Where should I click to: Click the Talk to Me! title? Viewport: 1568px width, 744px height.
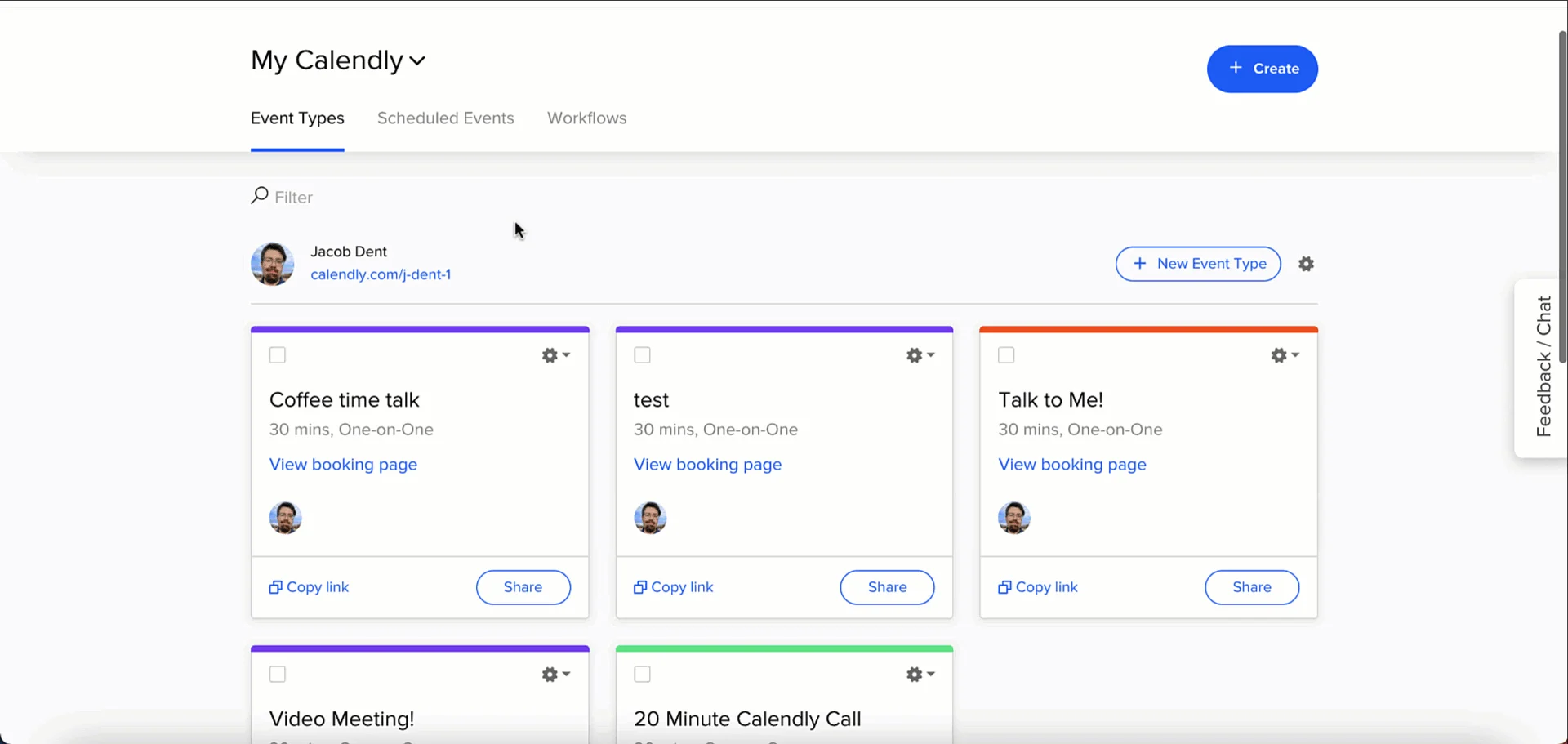(1051, 400)
